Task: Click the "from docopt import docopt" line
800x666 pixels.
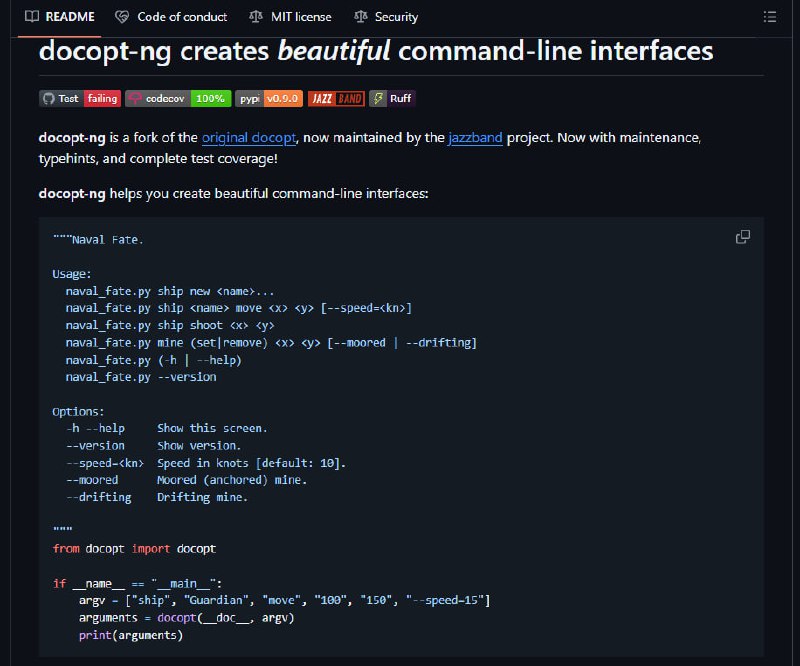Action: pyautogui.click(x=134, y=549)
